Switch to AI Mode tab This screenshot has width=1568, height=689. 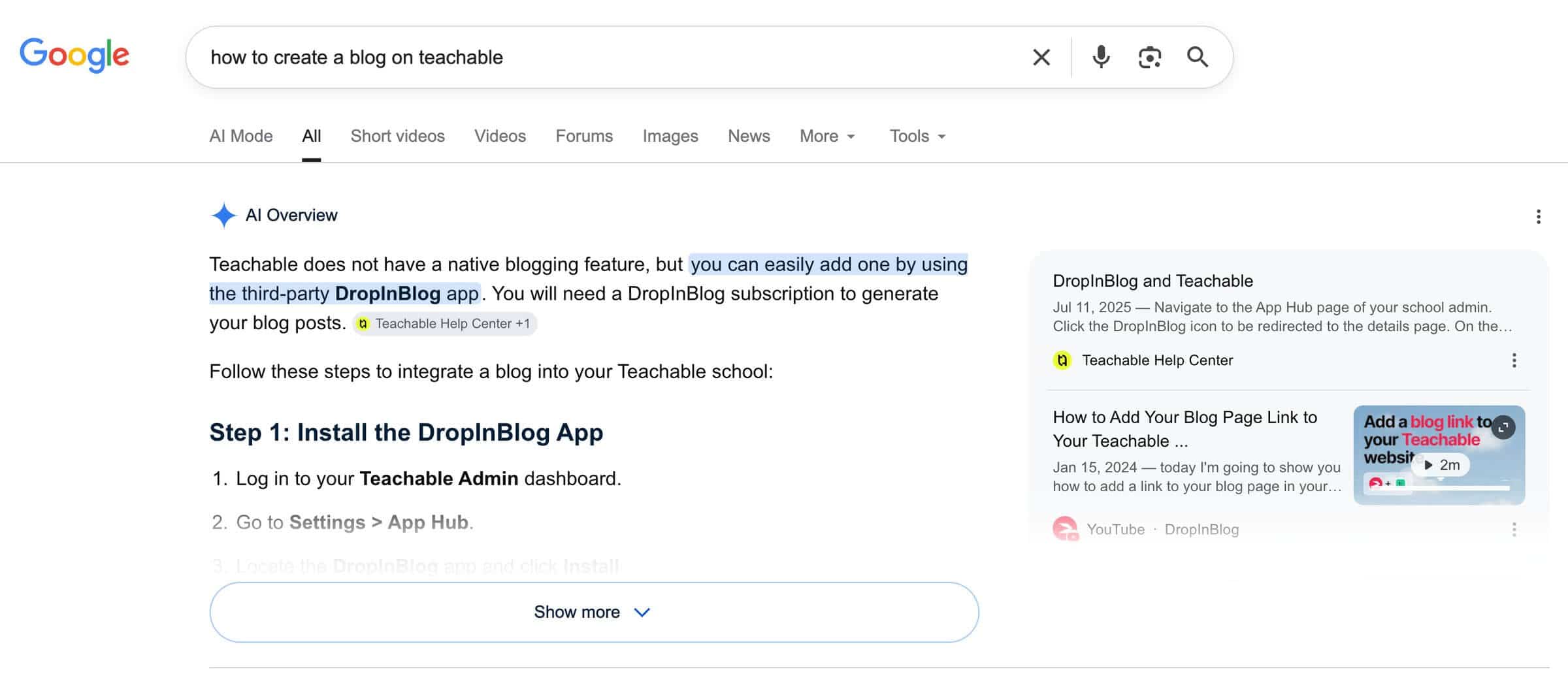coord(241,136)
